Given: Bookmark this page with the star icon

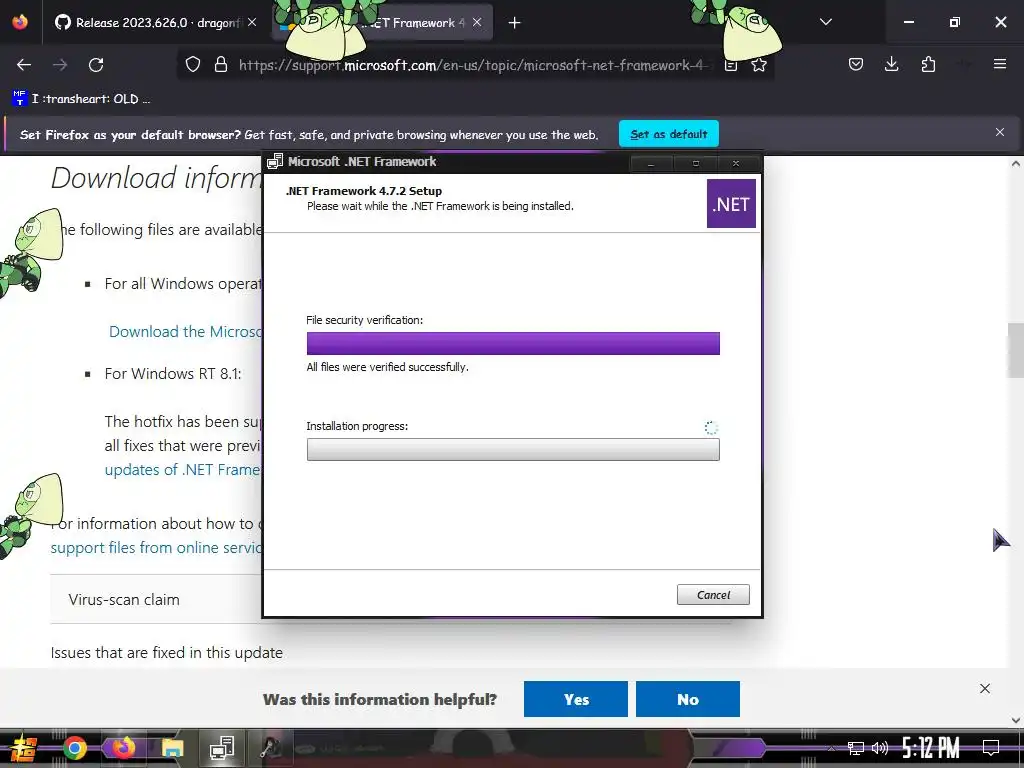Looking at the screenshot, I should 759,65.
